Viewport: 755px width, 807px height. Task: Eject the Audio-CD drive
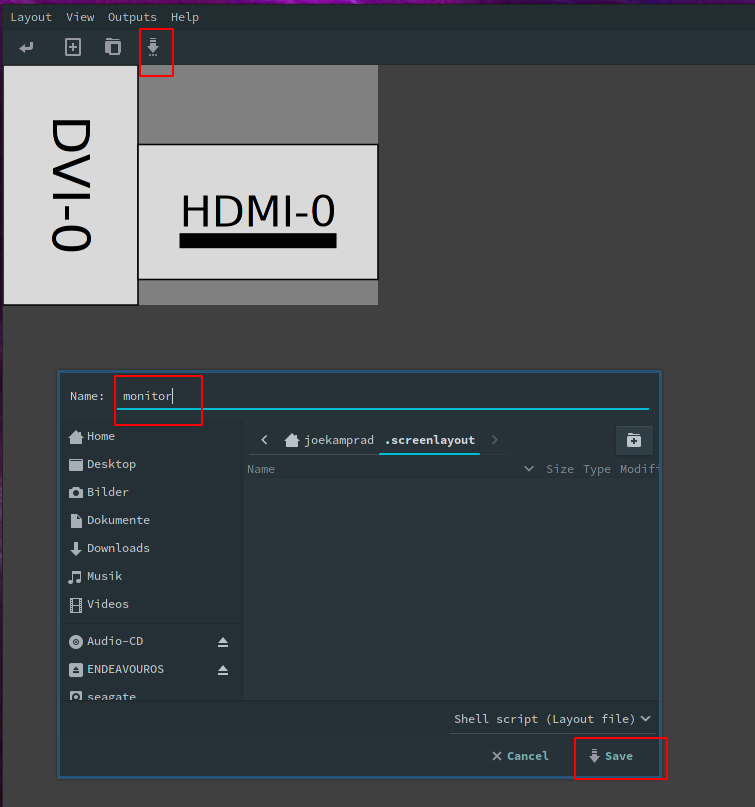pyautogui.click(x=223, y=641)
